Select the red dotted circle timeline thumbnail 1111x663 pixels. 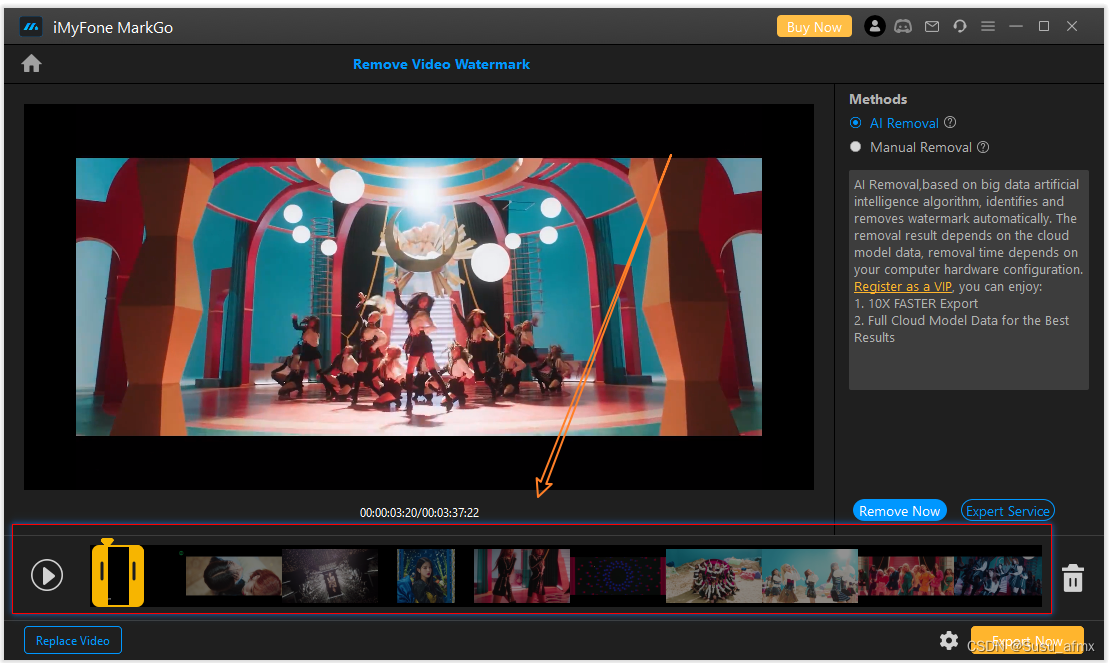coord(618,575)
